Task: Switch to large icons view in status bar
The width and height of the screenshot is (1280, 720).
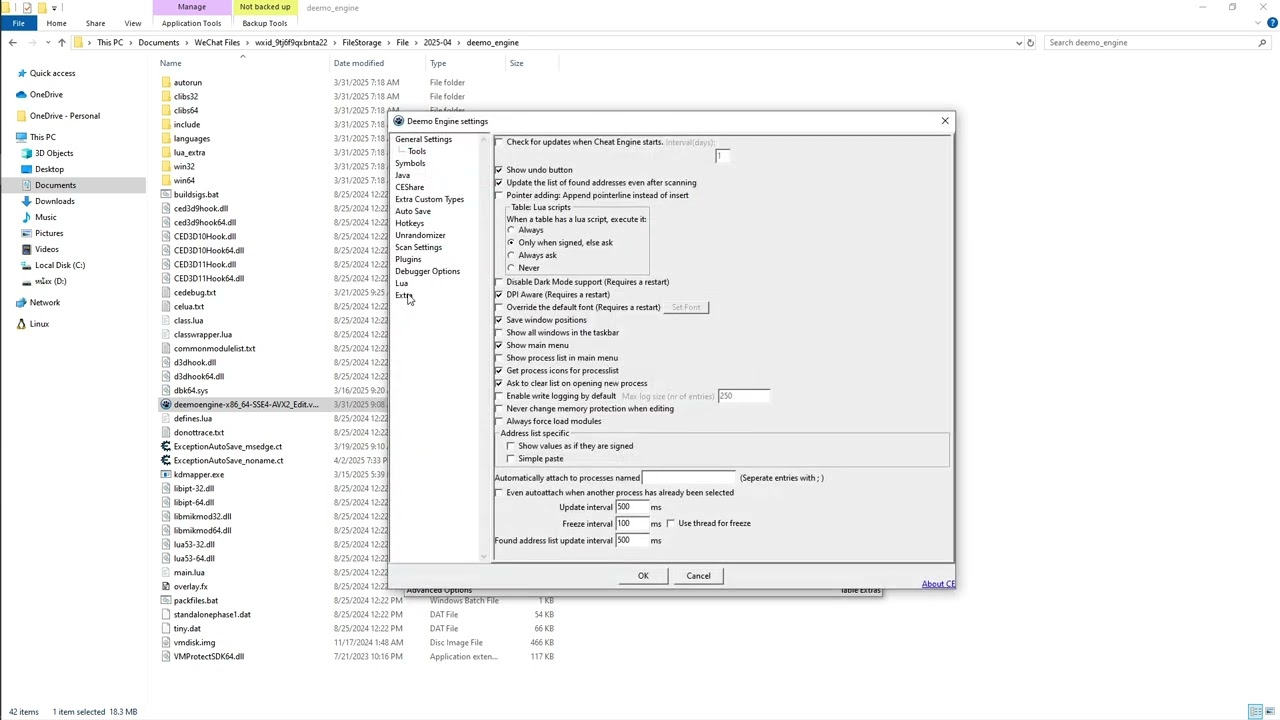Action: click(1269, 711)
